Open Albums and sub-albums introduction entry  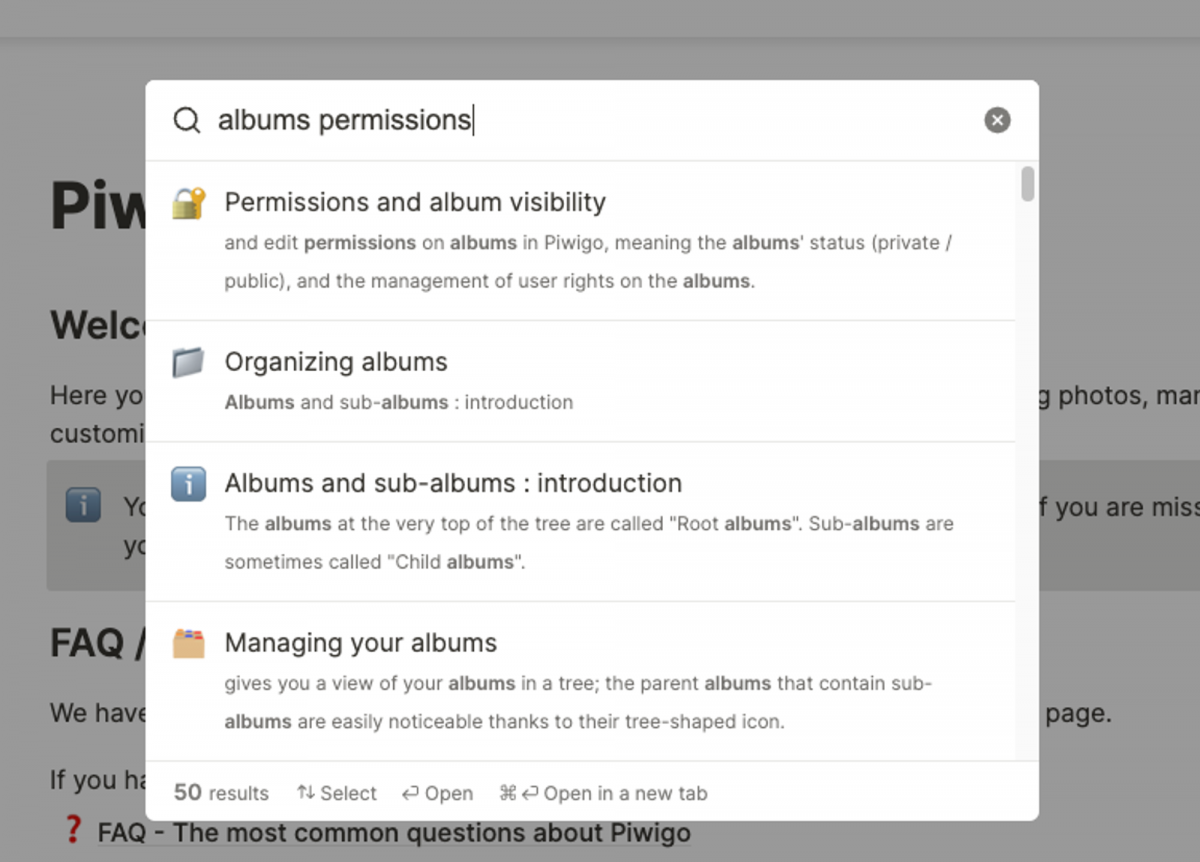tap(453, 483)
